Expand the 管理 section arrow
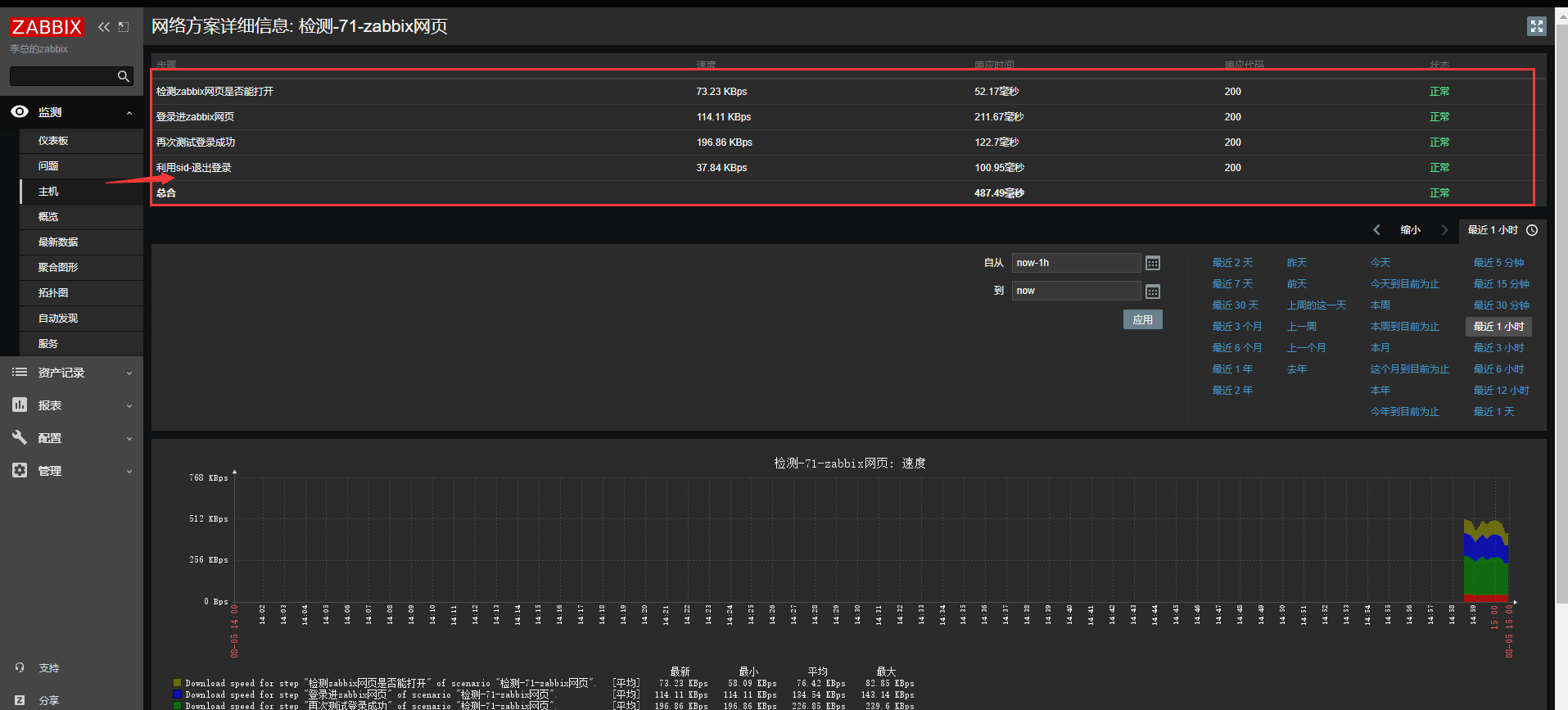Image resolution: width=1568 pixels, height=710 pixels. click(x=129, y=472)
